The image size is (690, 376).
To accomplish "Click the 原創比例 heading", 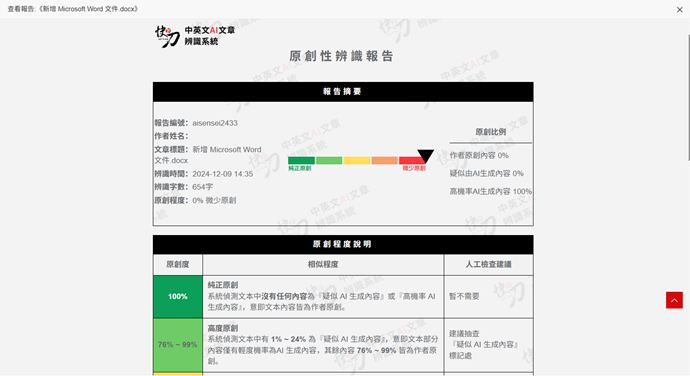I will (x=491, y=132).
